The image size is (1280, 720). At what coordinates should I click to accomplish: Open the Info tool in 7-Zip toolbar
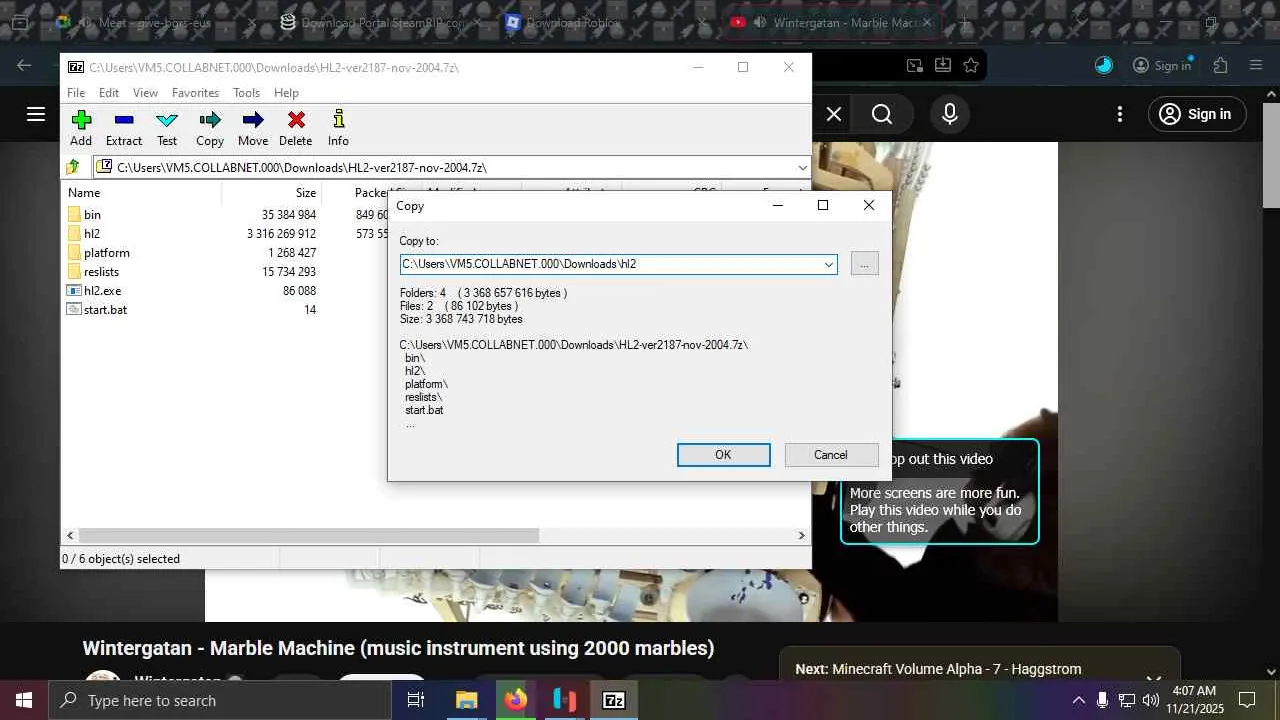[339, 120]
